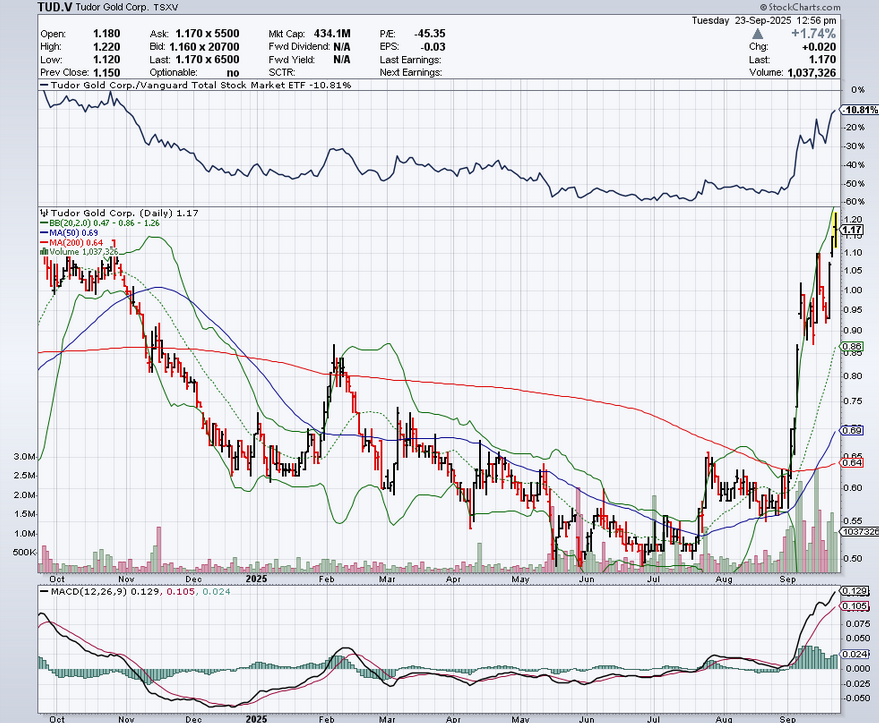Click the 1.17 last-price axis label
The image size is (879, 723).
coord(852,230)
